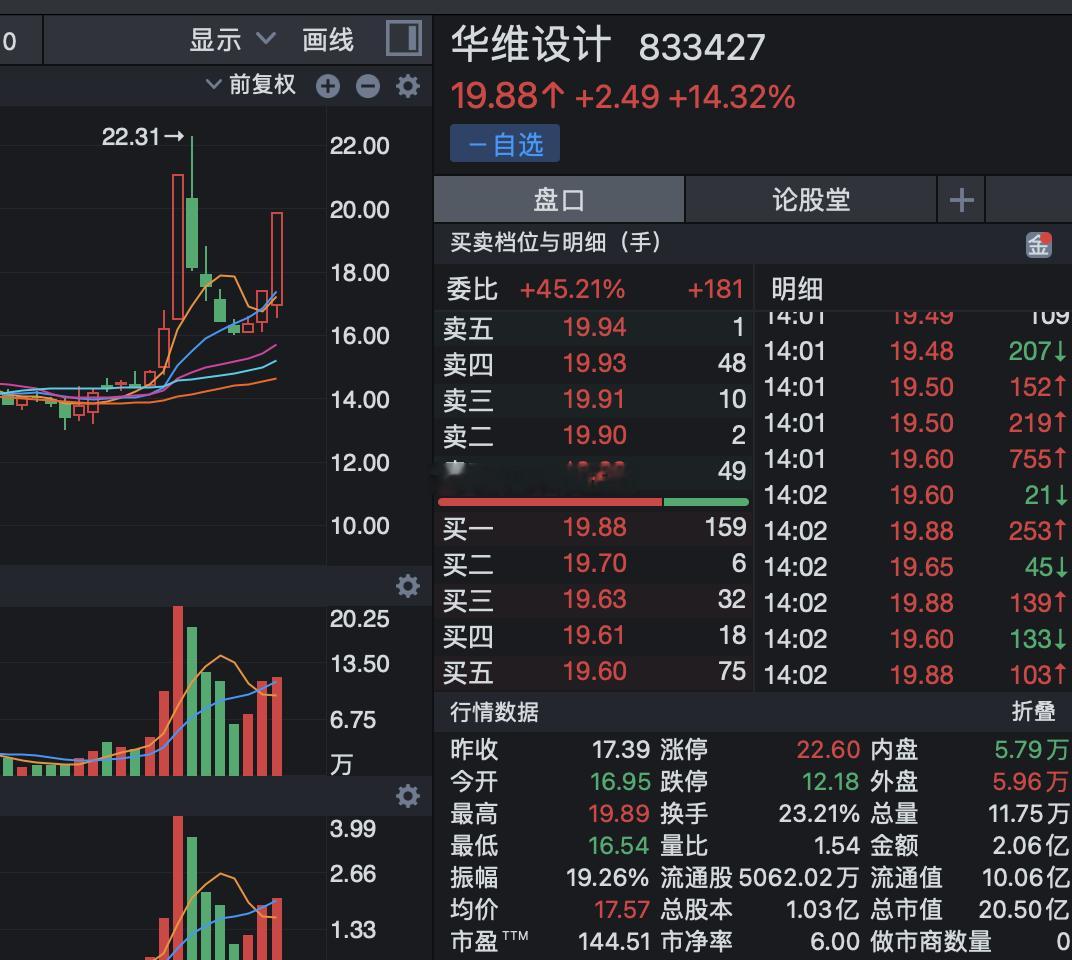
Task: Add a new tab with plus
Action: tap(961, 200)
